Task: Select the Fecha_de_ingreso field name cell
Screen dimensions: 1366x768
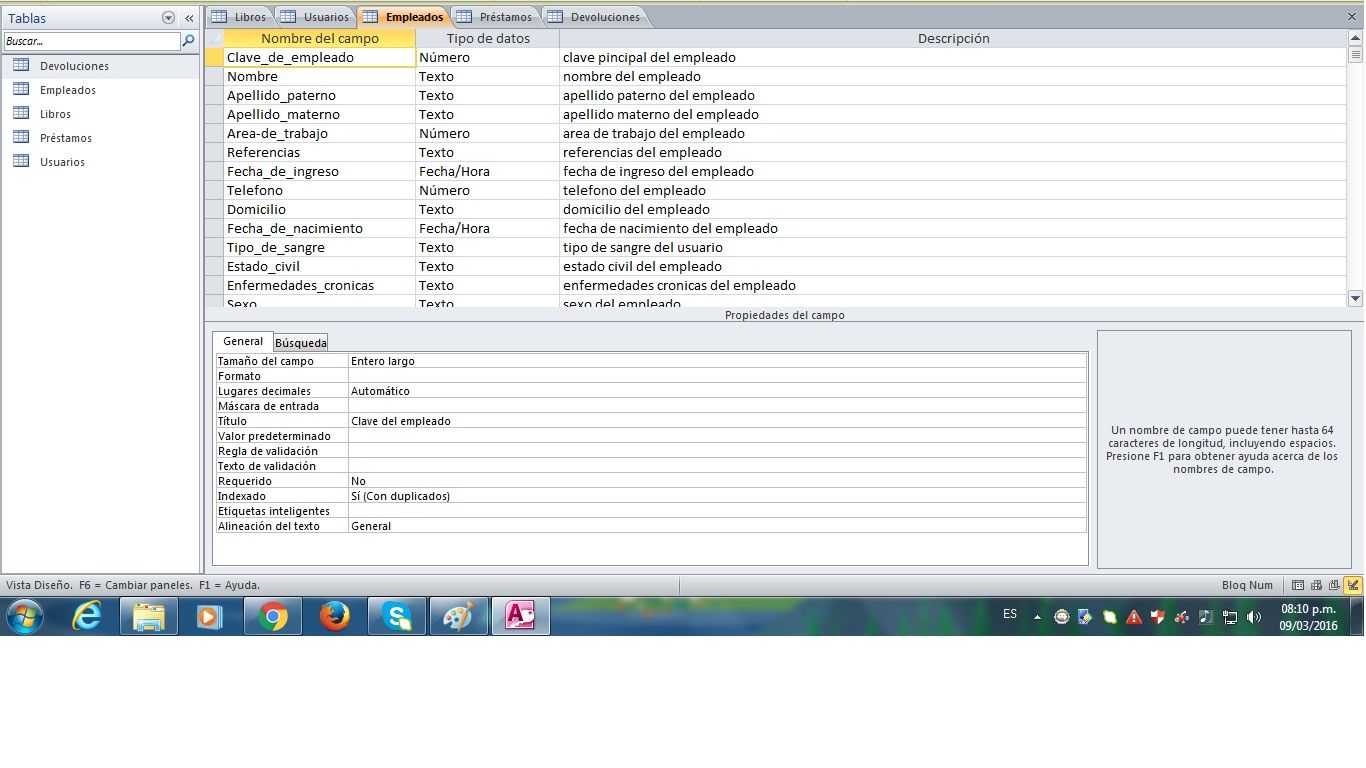Action: (x=318, y=171)
